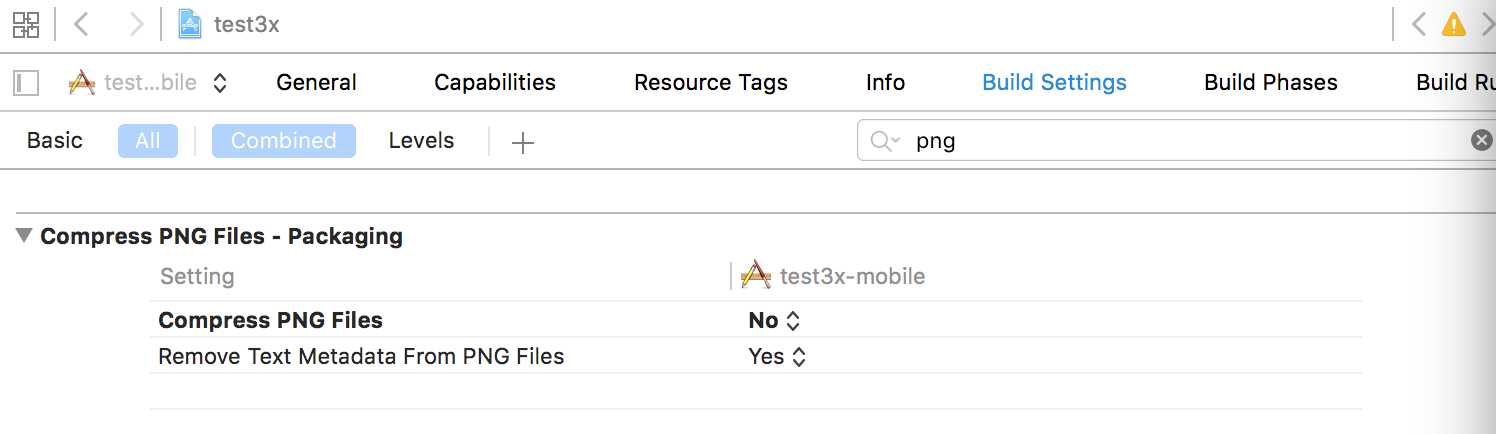Go back with the left navigation arrow
This screenshot has height=434, width=1496.
click(82, 25)
